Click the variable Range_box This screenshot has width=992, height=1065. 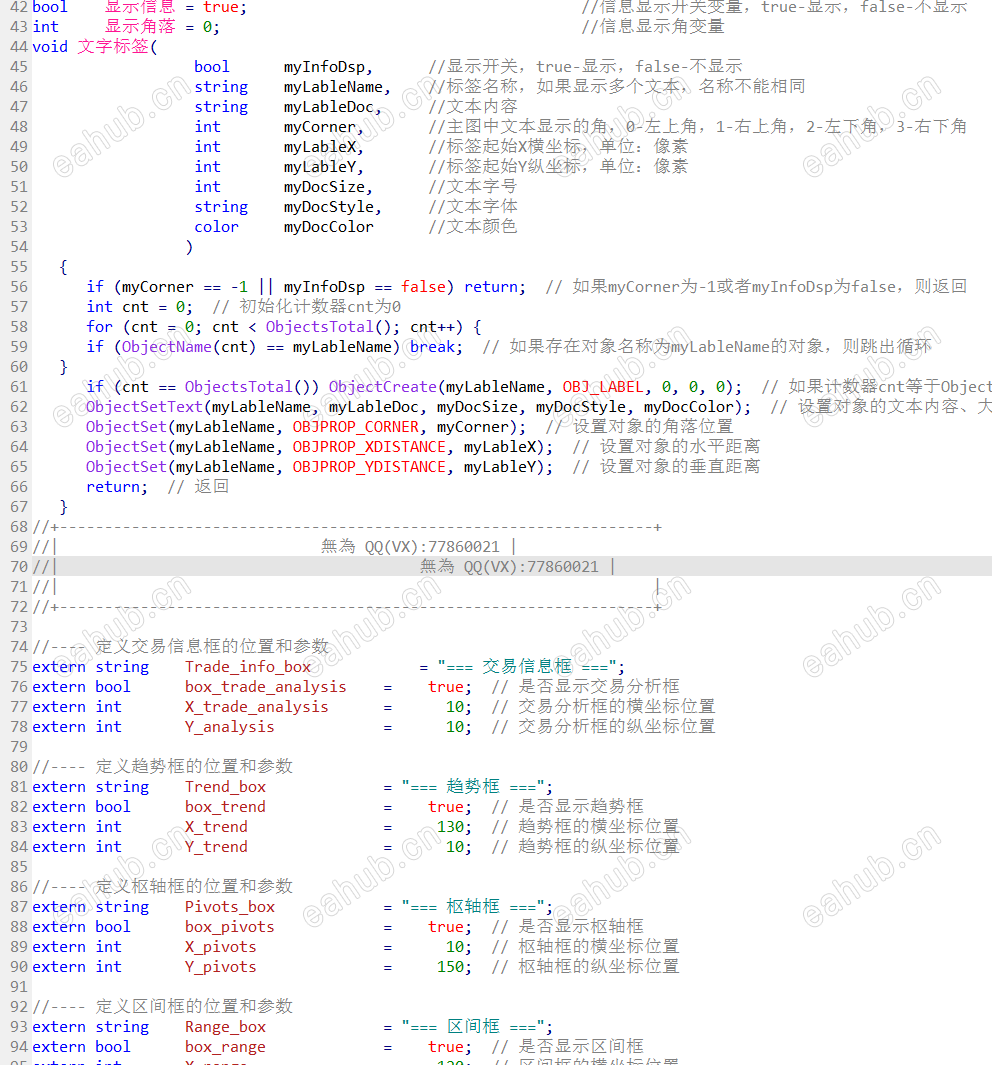click(225, 1027)
